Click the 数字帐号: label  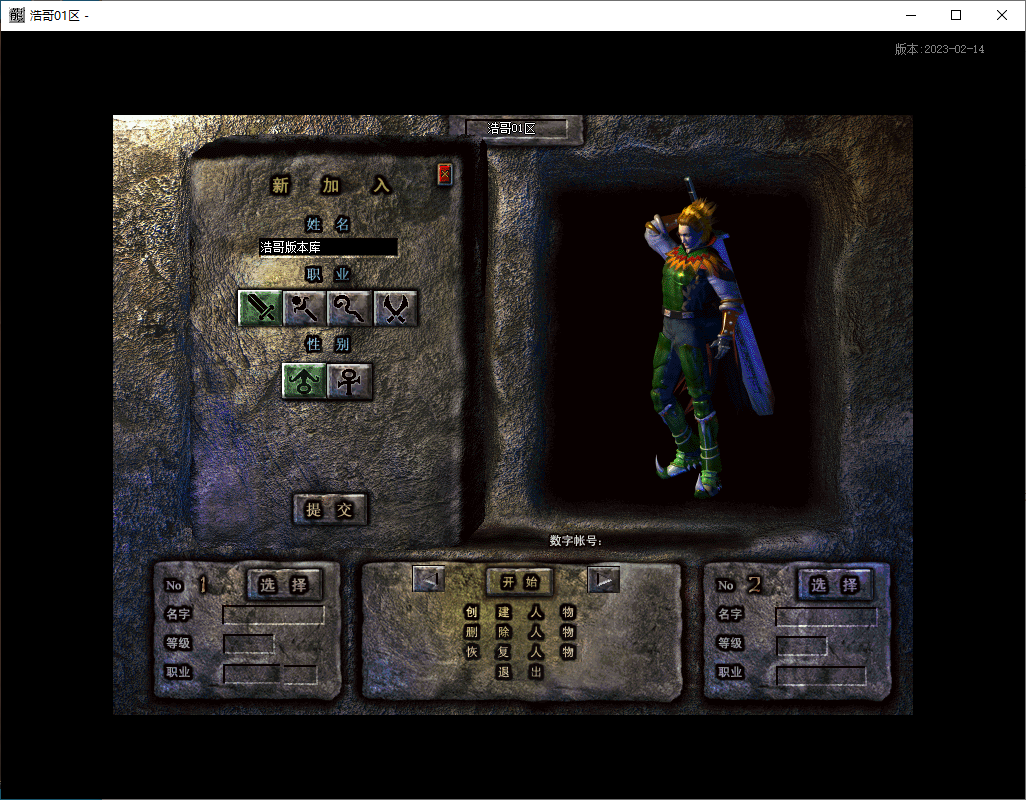576,541
